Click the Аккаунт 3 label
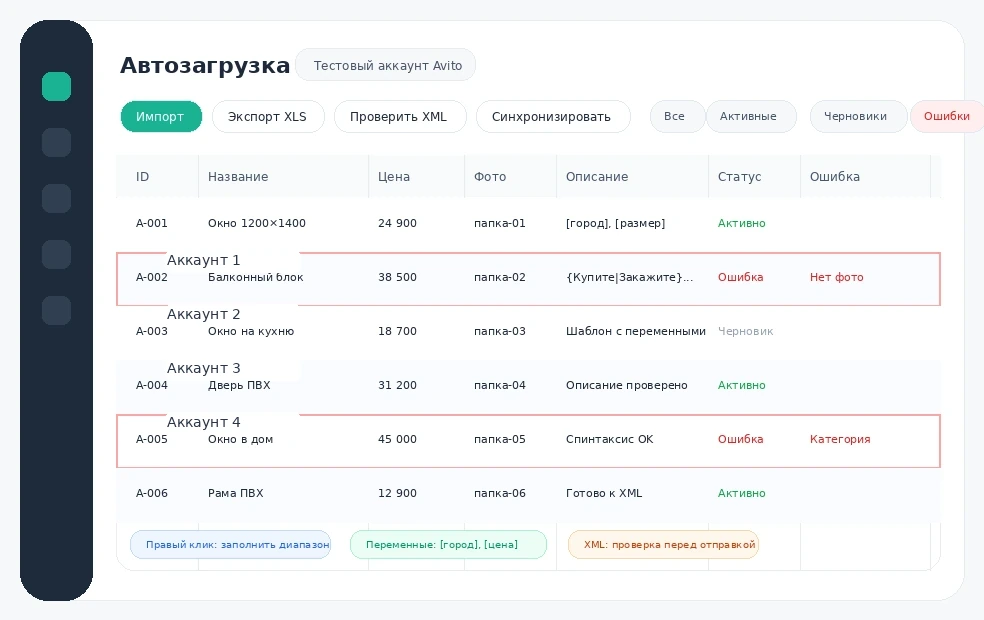Screen dimensions: 984x620 [203, 368]
